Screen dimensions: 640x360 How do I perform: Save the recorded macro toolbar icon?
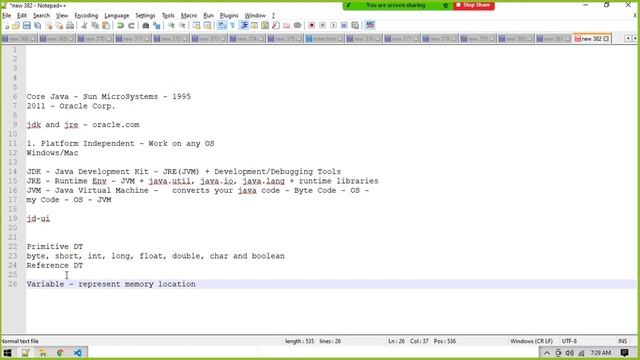click(355, 25)
